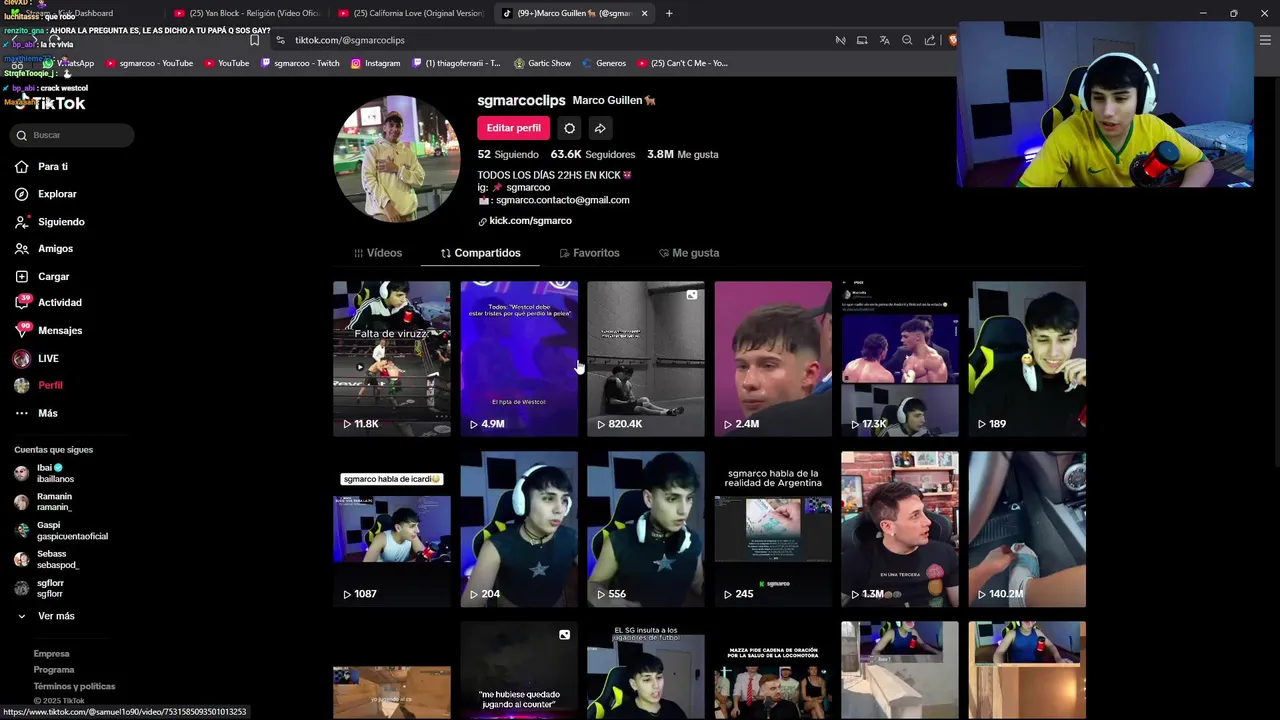The height and width of the screenshot is (720, 1280).
Task: Select the Compartidos tab
Action: coord(480,253)
